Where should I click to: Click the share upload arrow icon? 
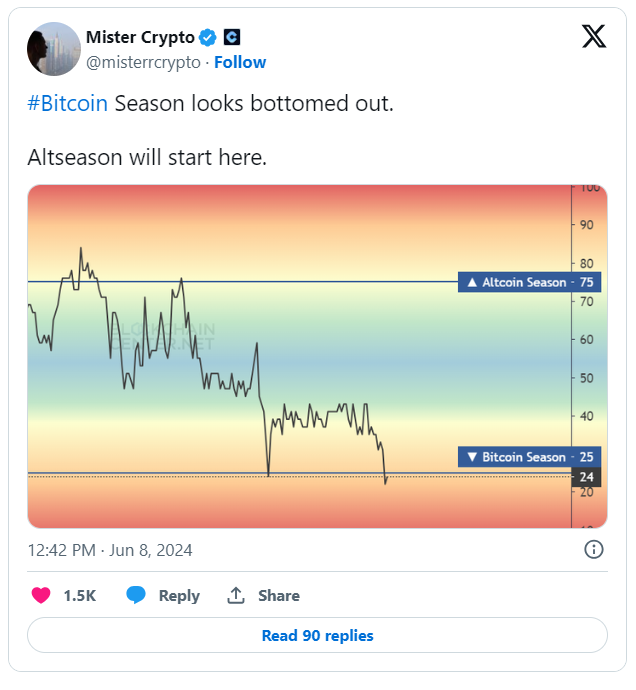tap(236, 595)
